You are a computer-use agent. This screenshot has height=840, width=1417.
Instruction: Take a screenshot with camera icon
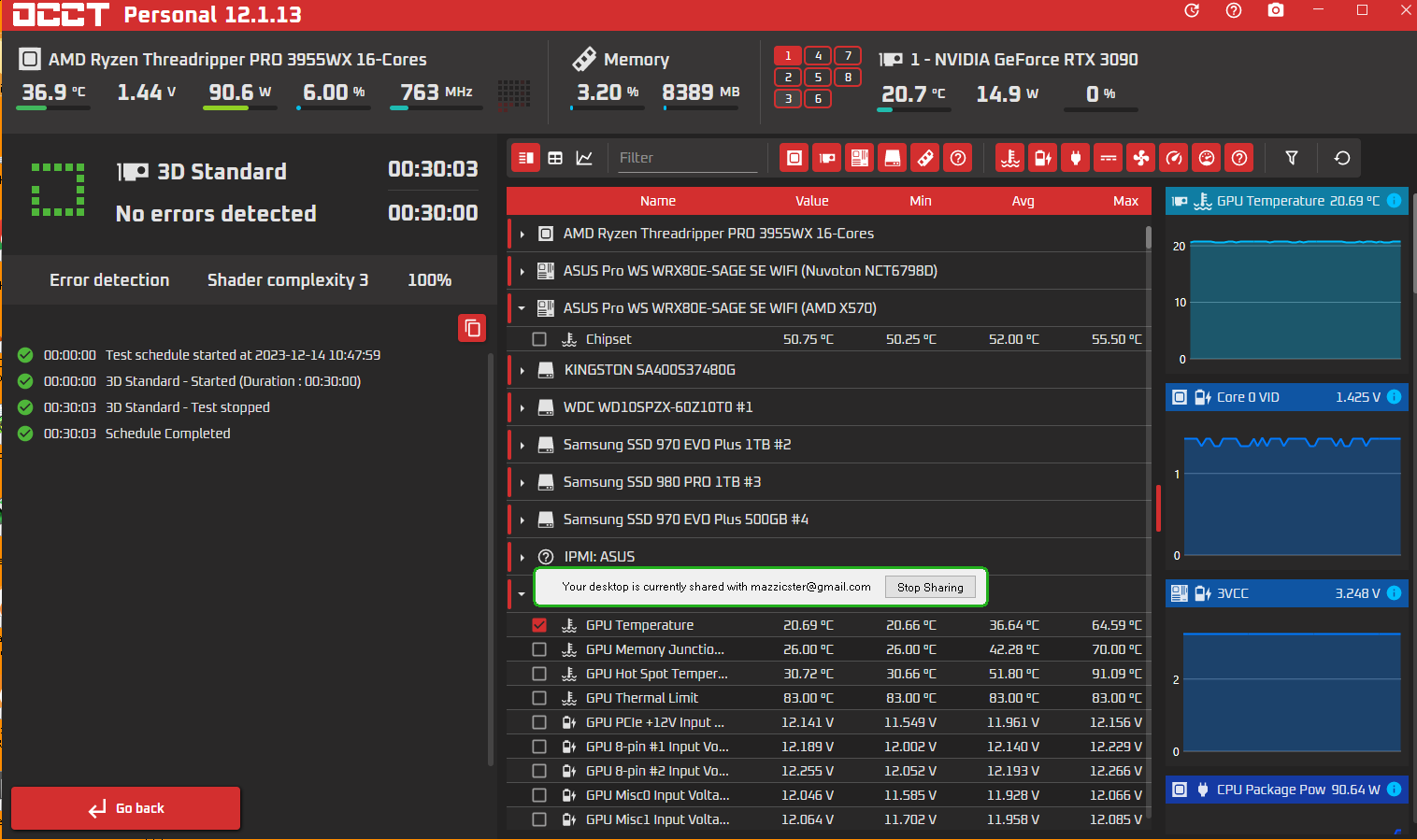click(1276, 10)
